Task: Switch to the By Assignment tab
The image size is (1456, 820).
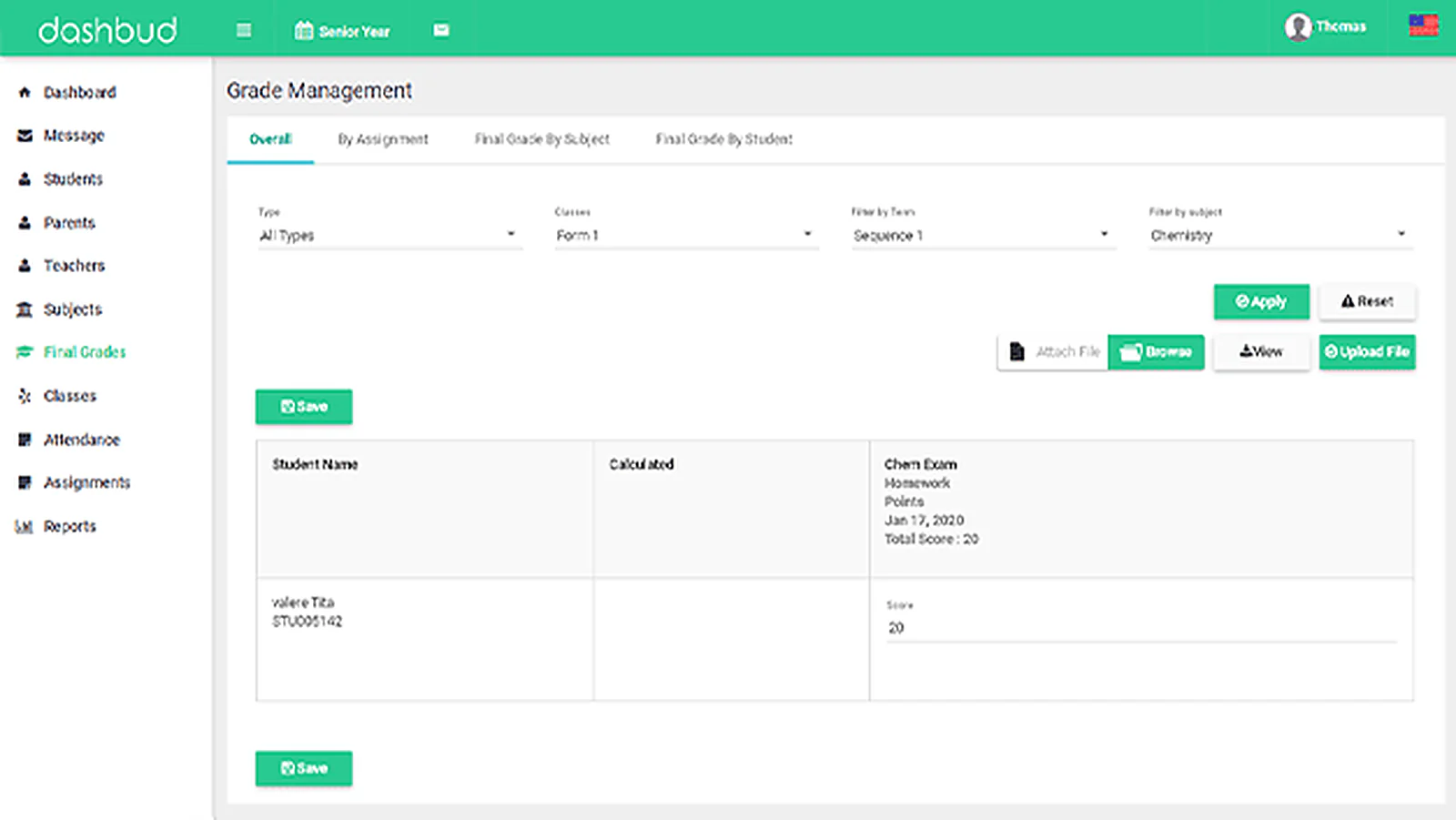Action: coord(383,139)
